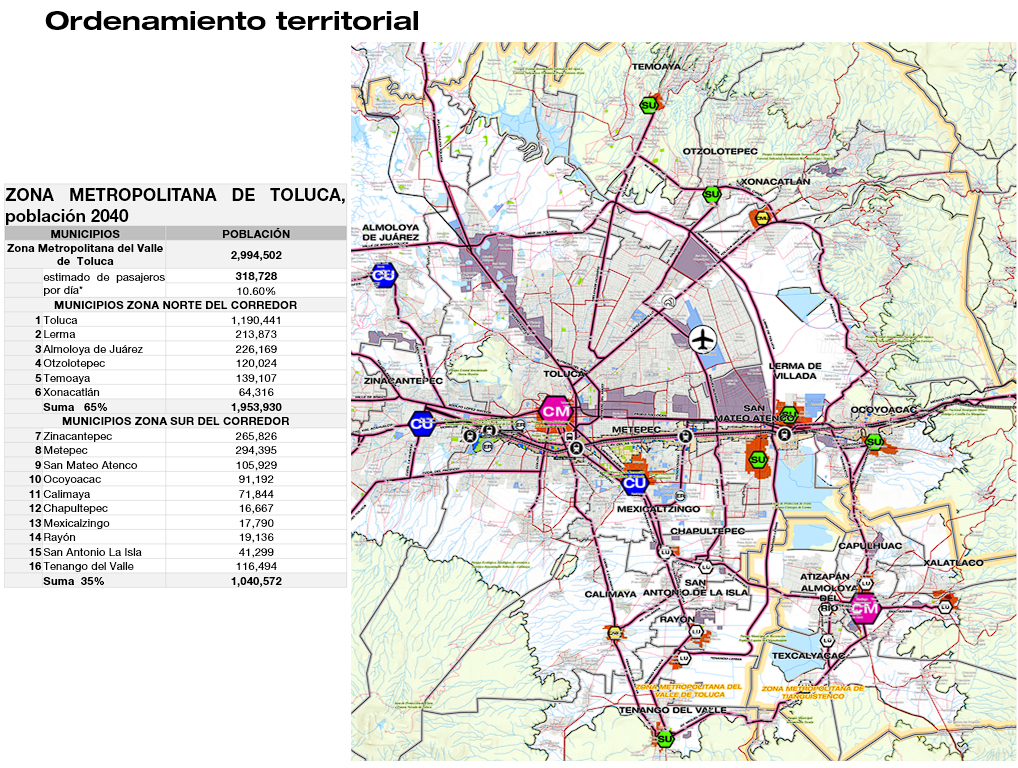Image resolution: width=1018 pixels, height=768 pixels.
Task: Click the LU hexagon above Texcalyacac label
Action: coord(827,640)
